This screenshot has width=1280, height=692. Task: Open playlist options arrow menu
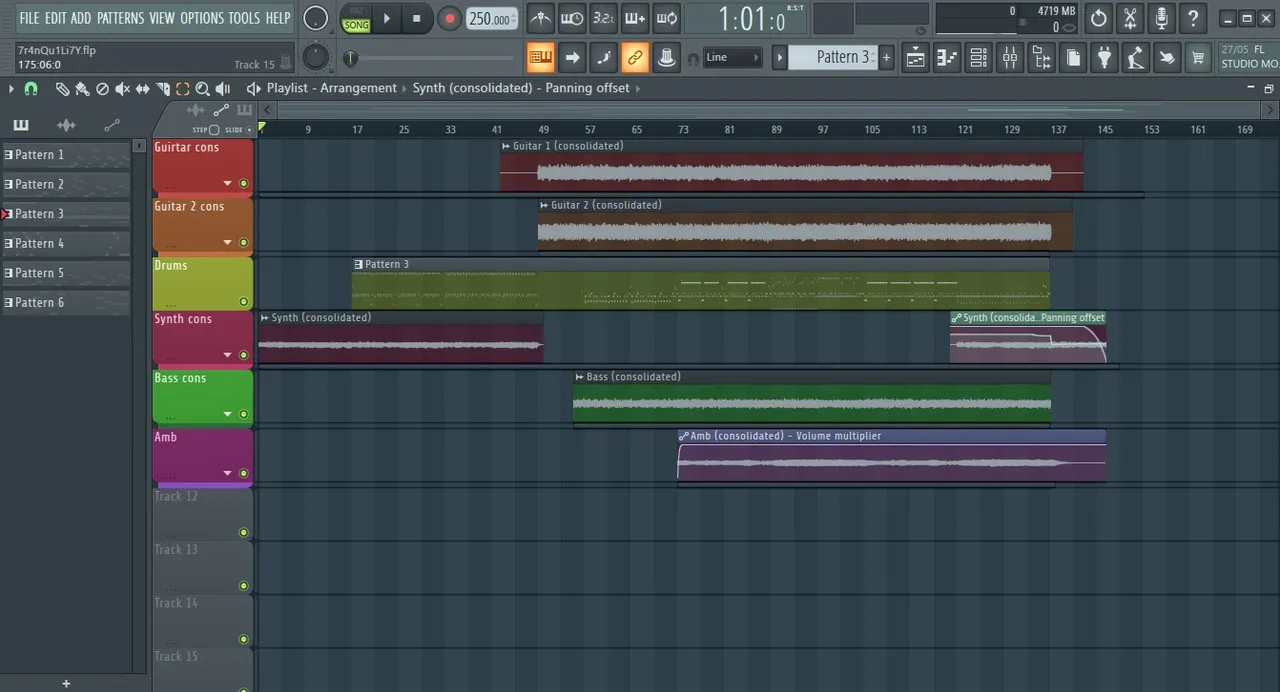[11, 89]
